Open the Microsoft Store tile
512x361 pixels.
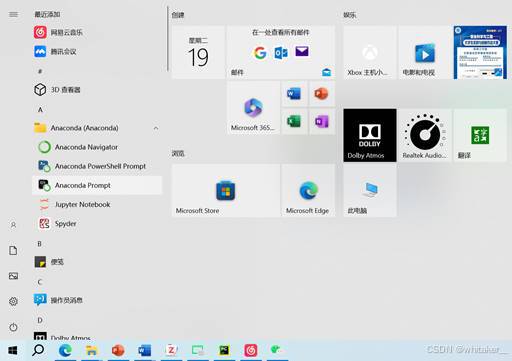226,191
